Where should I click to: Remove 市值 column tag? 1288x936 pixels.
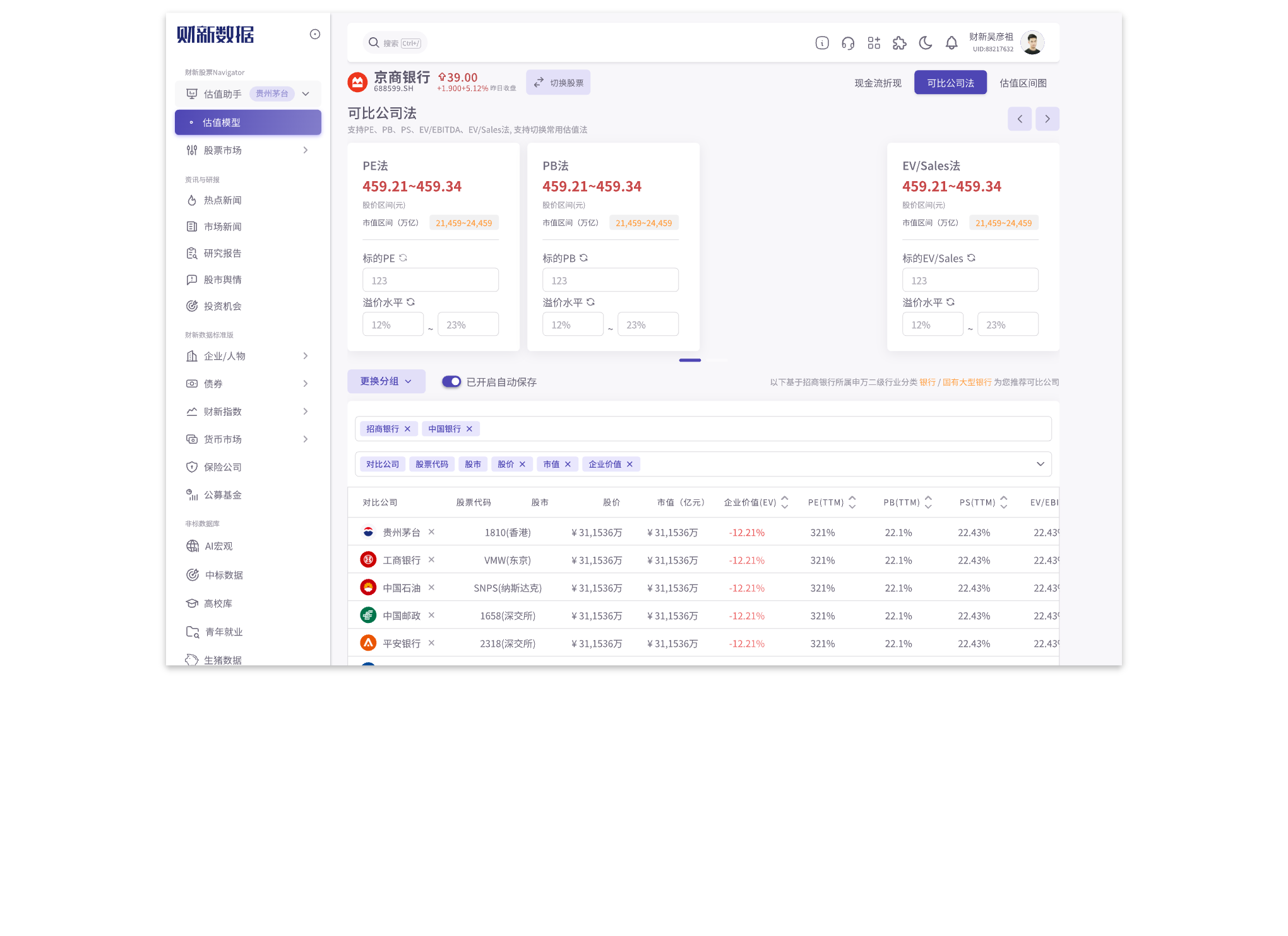coord(568,465)
